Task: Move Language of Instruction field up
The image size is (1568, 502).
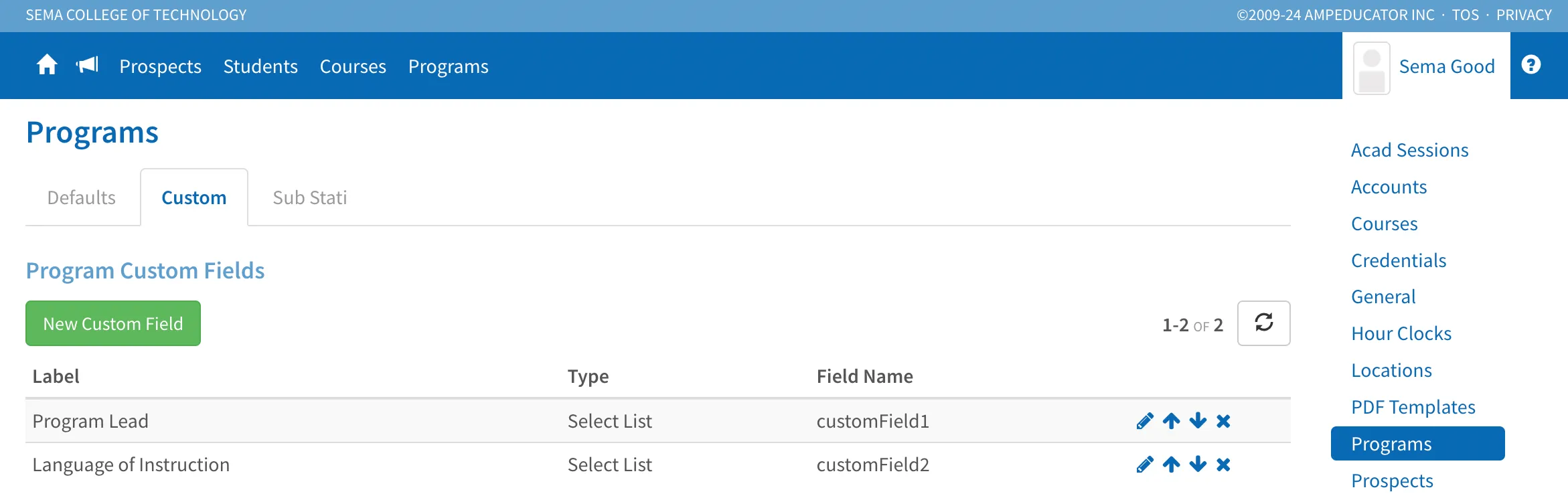Action: click(x=1172, y=465)
